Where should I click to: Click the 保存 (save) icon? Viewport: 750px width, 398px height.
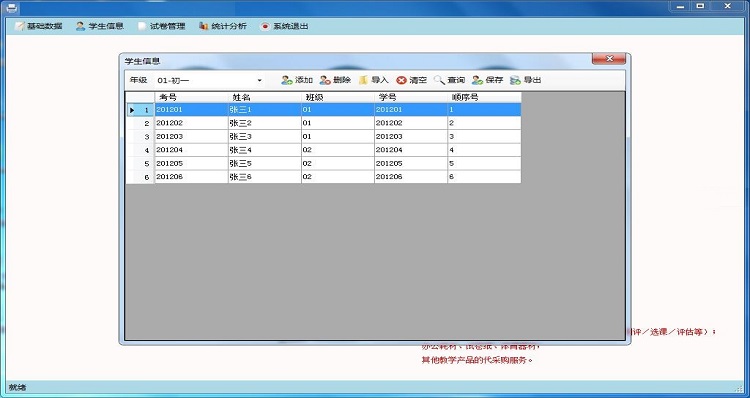(x=477, y=80)
